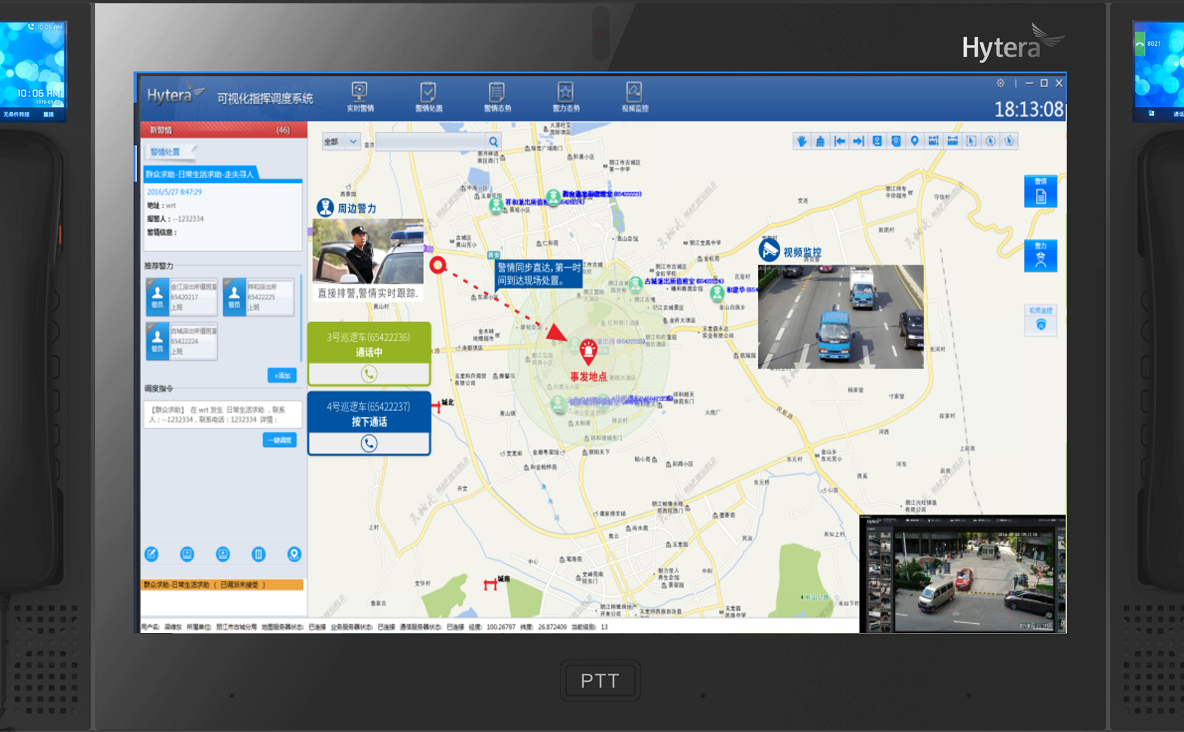
Task: Call patrol car 4 phone icon
Action: 368,443
